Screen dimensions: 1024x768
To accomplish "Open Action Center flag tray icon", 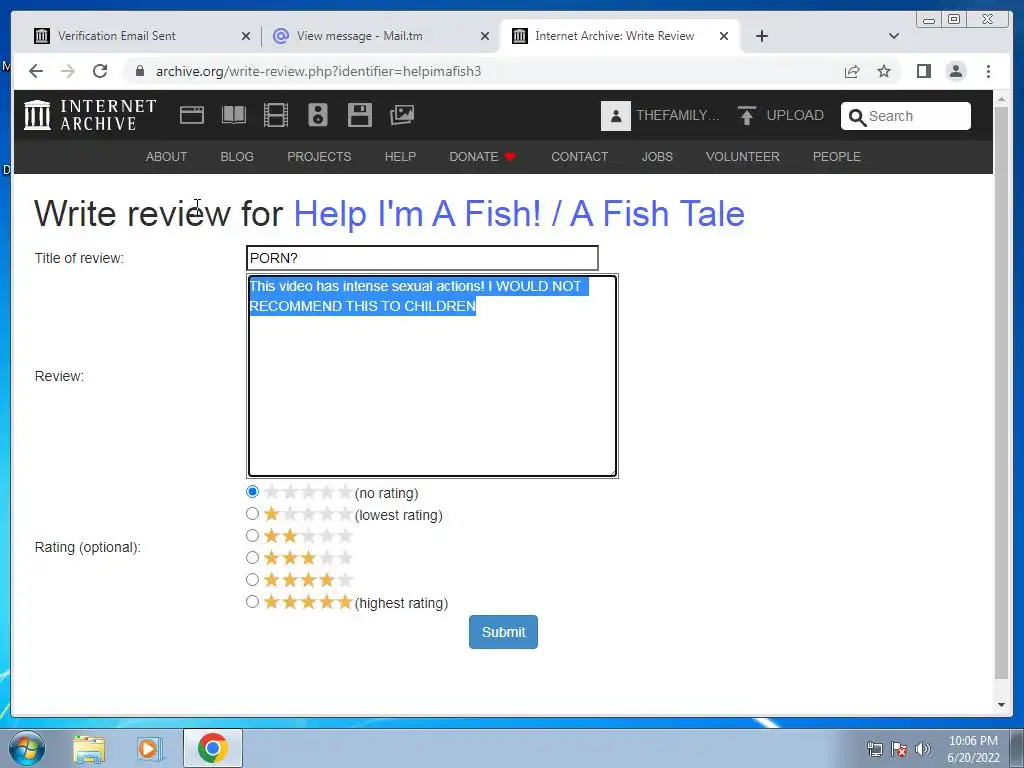I will (899, 749).
